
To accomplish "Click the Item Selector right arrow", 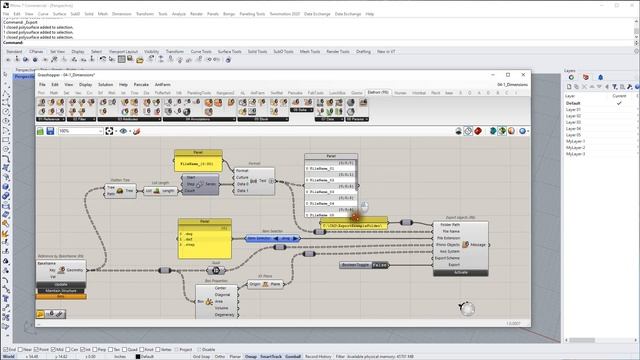I will click(x=296, y=238).
